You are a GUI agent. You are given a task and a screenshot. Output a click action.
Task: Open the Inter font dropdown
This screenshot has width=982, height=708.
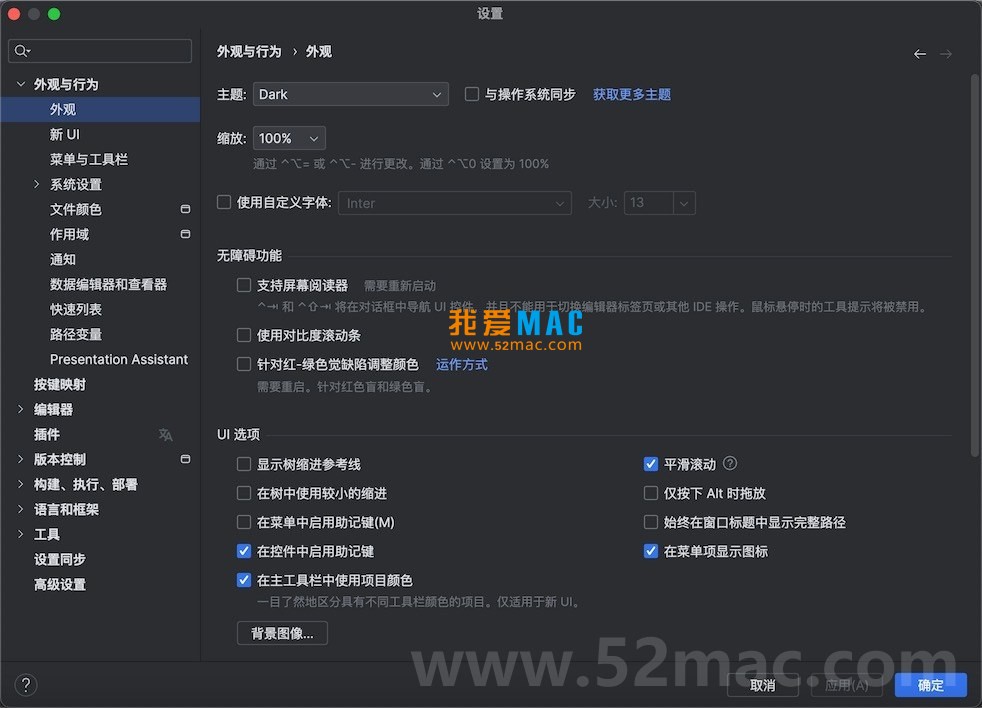(455, 203)
